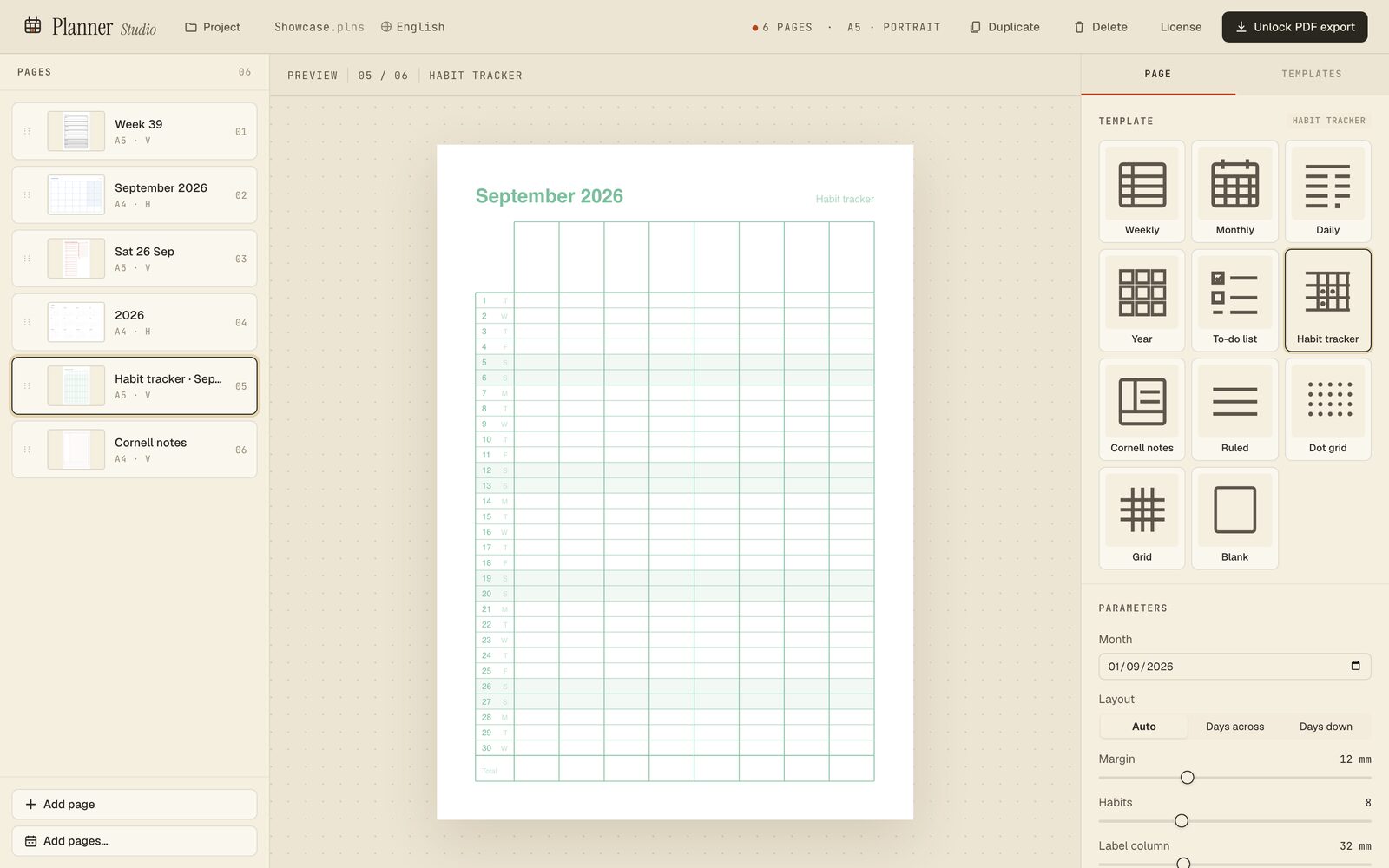
Task: Select the Dot grid template
Action: [x=1327, y=409]
